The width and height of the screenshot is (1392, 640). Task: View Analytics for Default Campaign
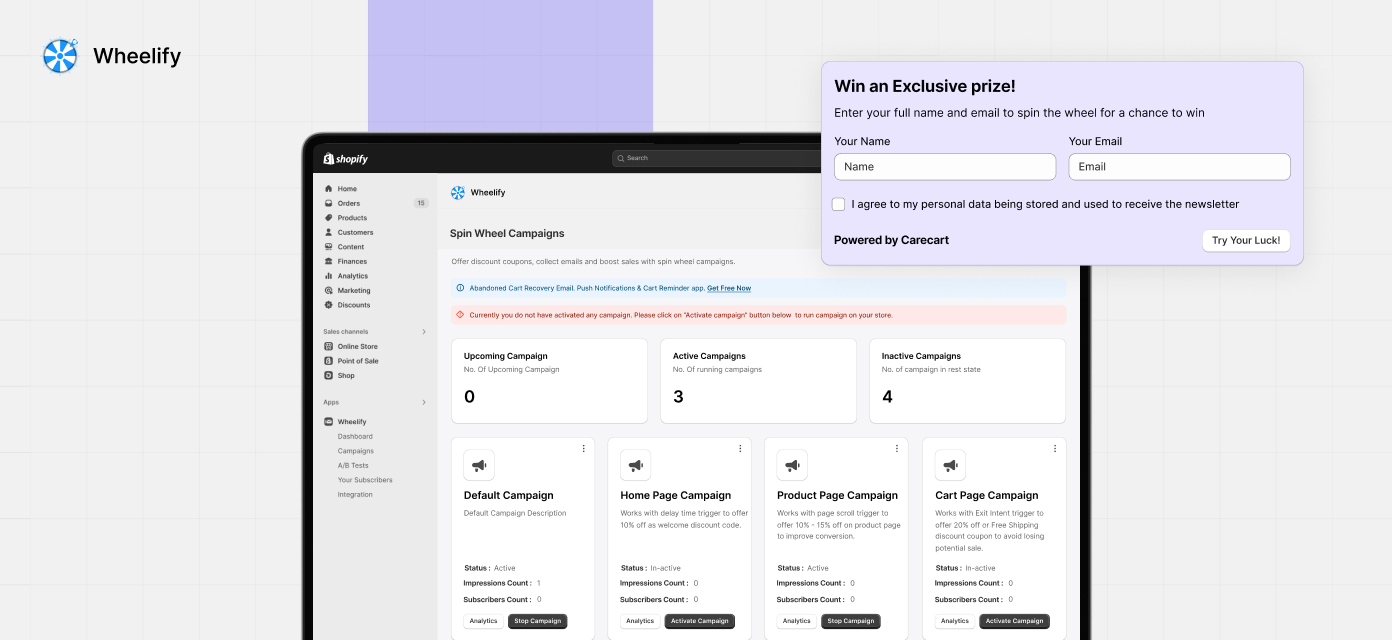484,621
